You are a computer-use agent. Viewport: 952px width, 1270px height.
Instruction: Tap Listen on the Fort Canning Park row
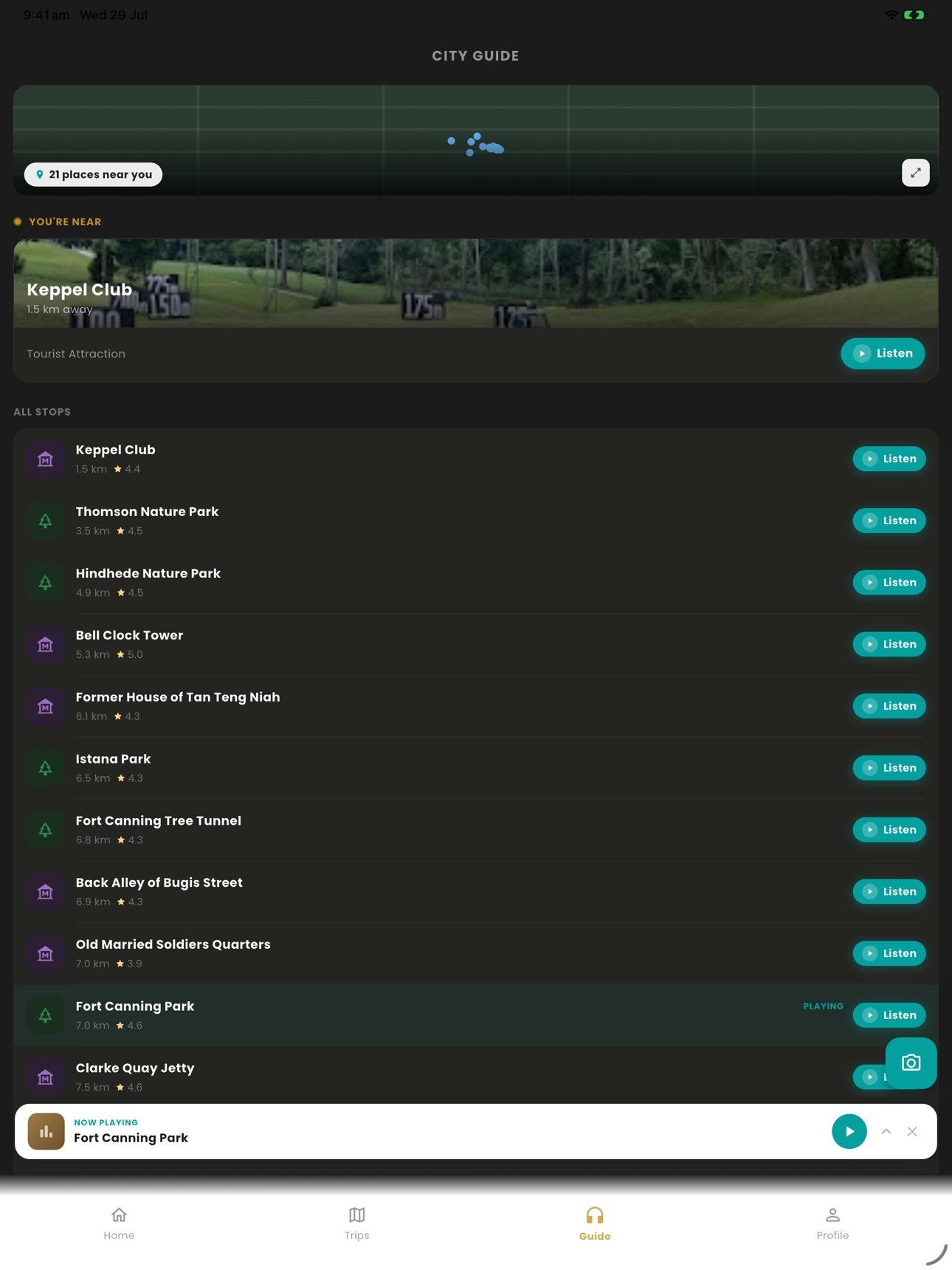click(889, 1015)
